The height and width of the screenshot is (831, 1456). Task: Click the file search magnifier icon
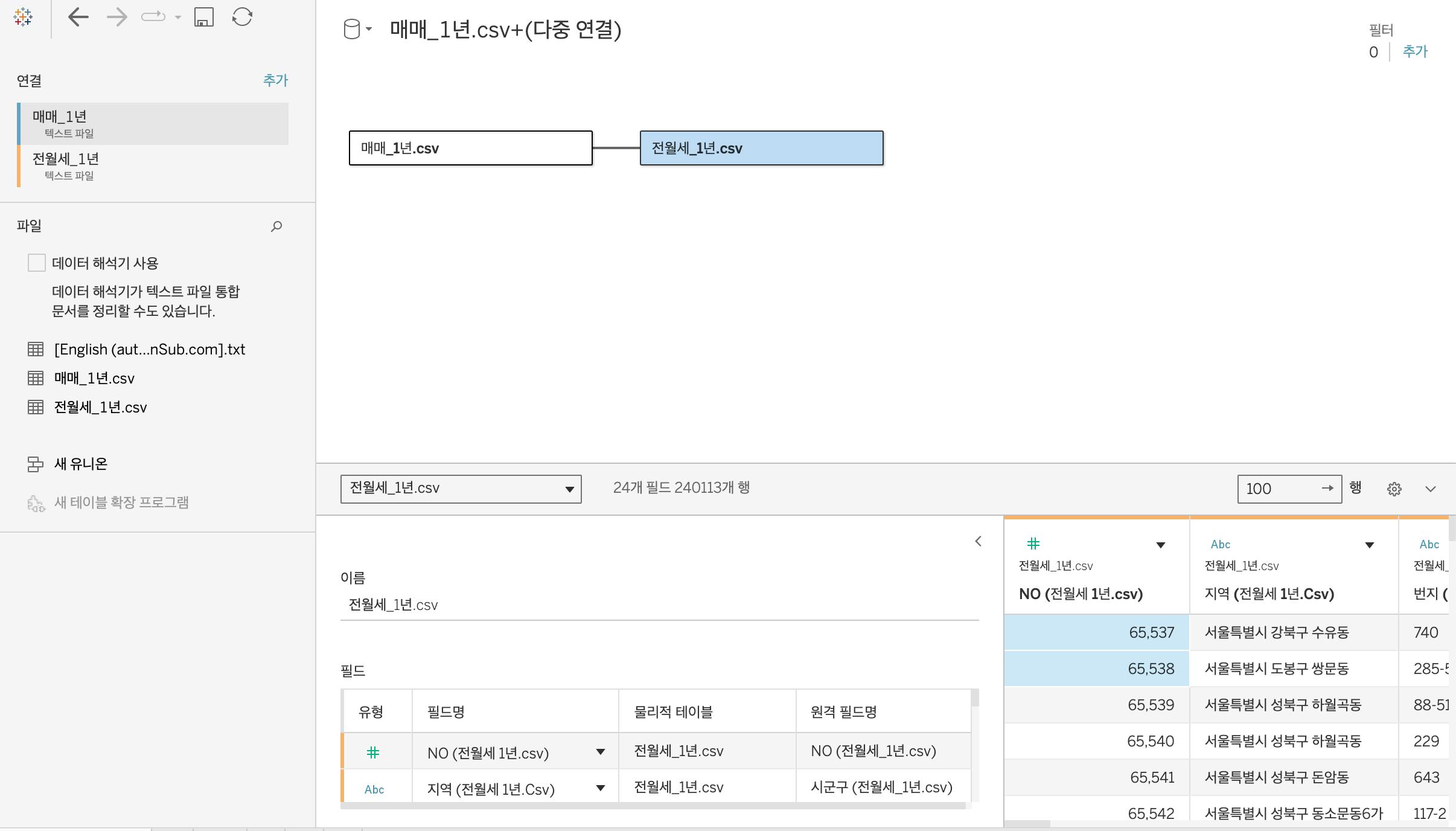point(276,226)
